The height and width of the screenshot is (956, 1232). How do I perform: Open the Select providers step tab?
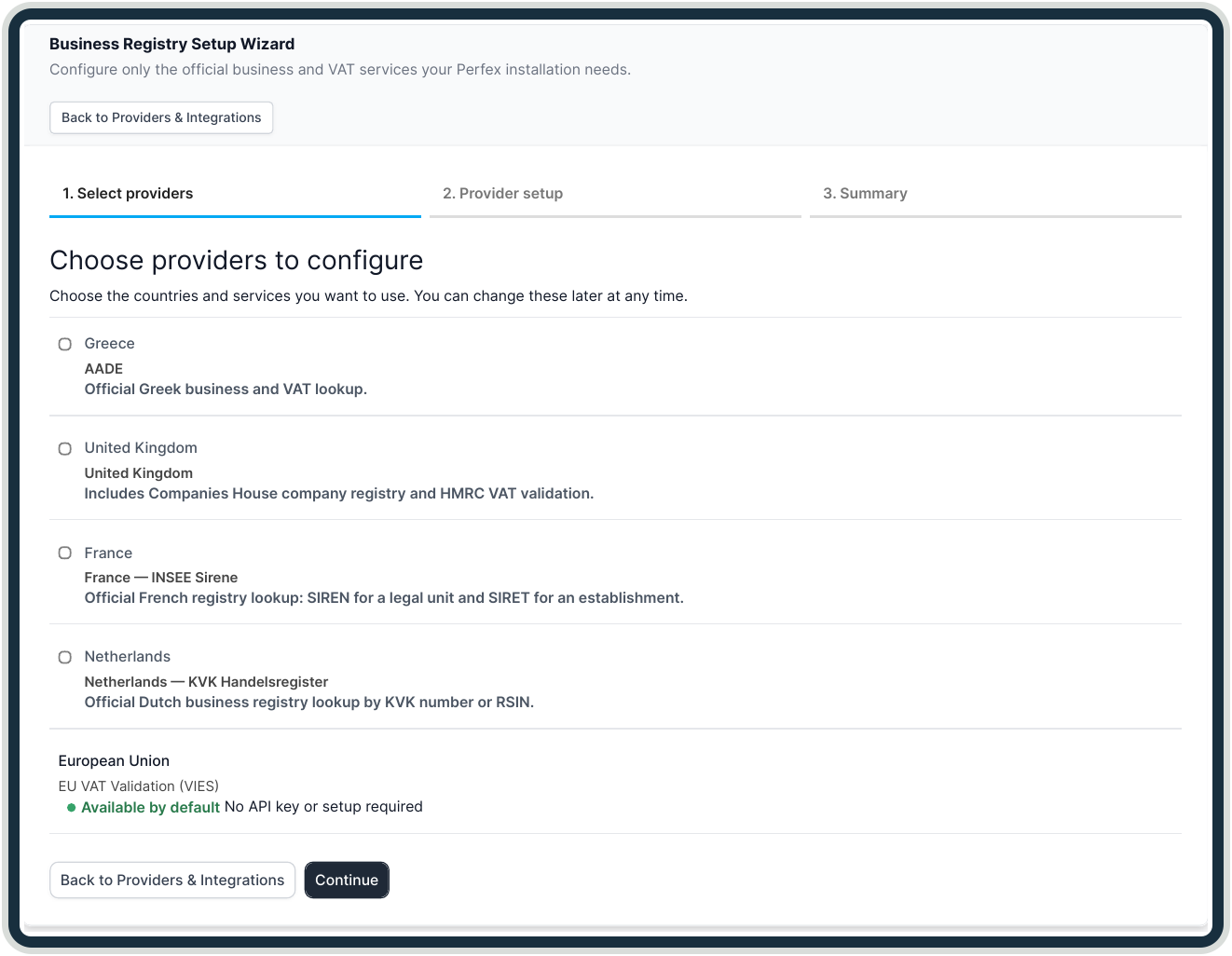click(235, 194)
